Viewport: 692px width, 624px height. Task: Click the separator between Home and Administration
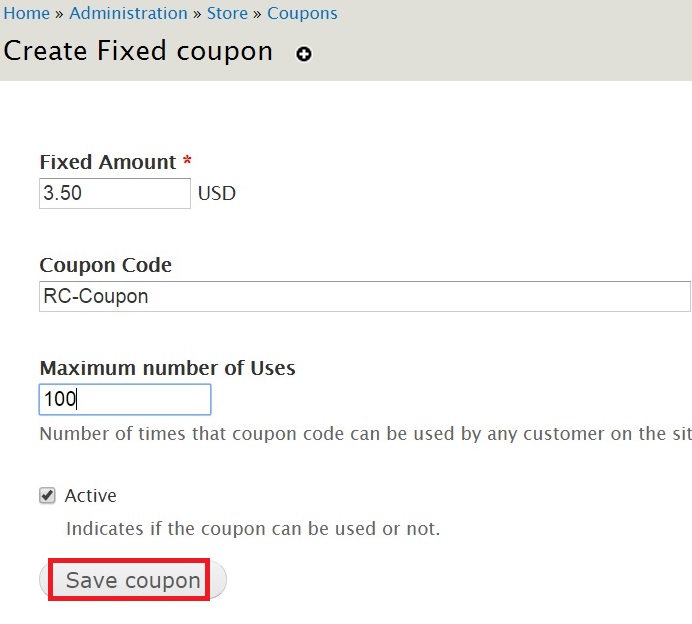pos(60,14)
